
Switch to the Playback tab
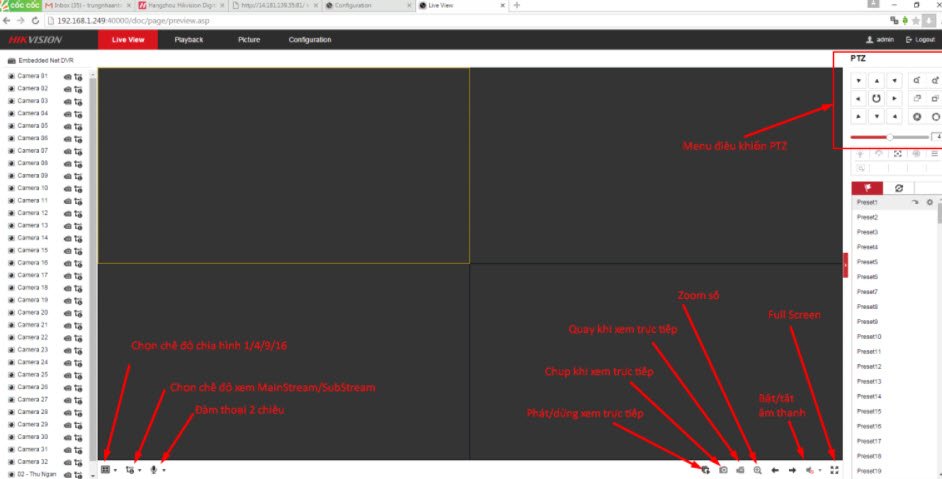(188, 40)
